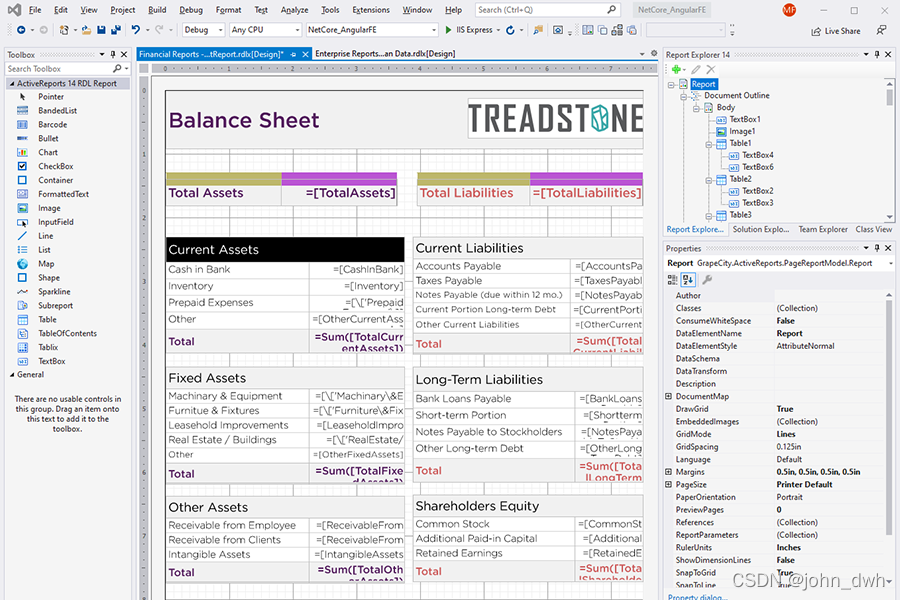
Task: Select the Sparkline control in Toolbox
Action: click(54, 292)
